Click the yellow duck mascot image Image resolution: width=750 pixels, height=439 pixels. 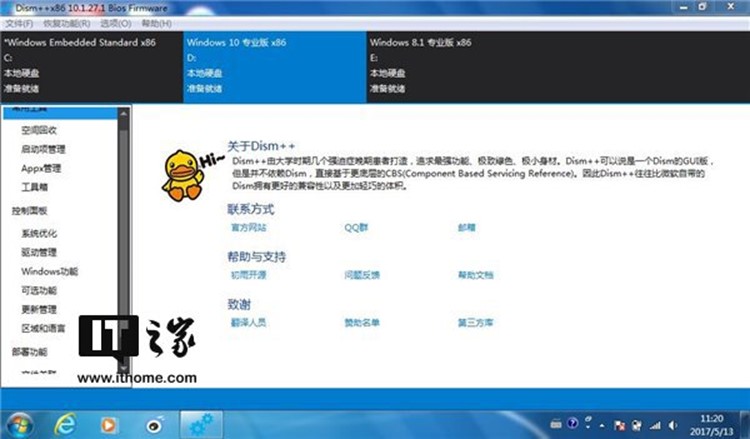tap(182, 174)
